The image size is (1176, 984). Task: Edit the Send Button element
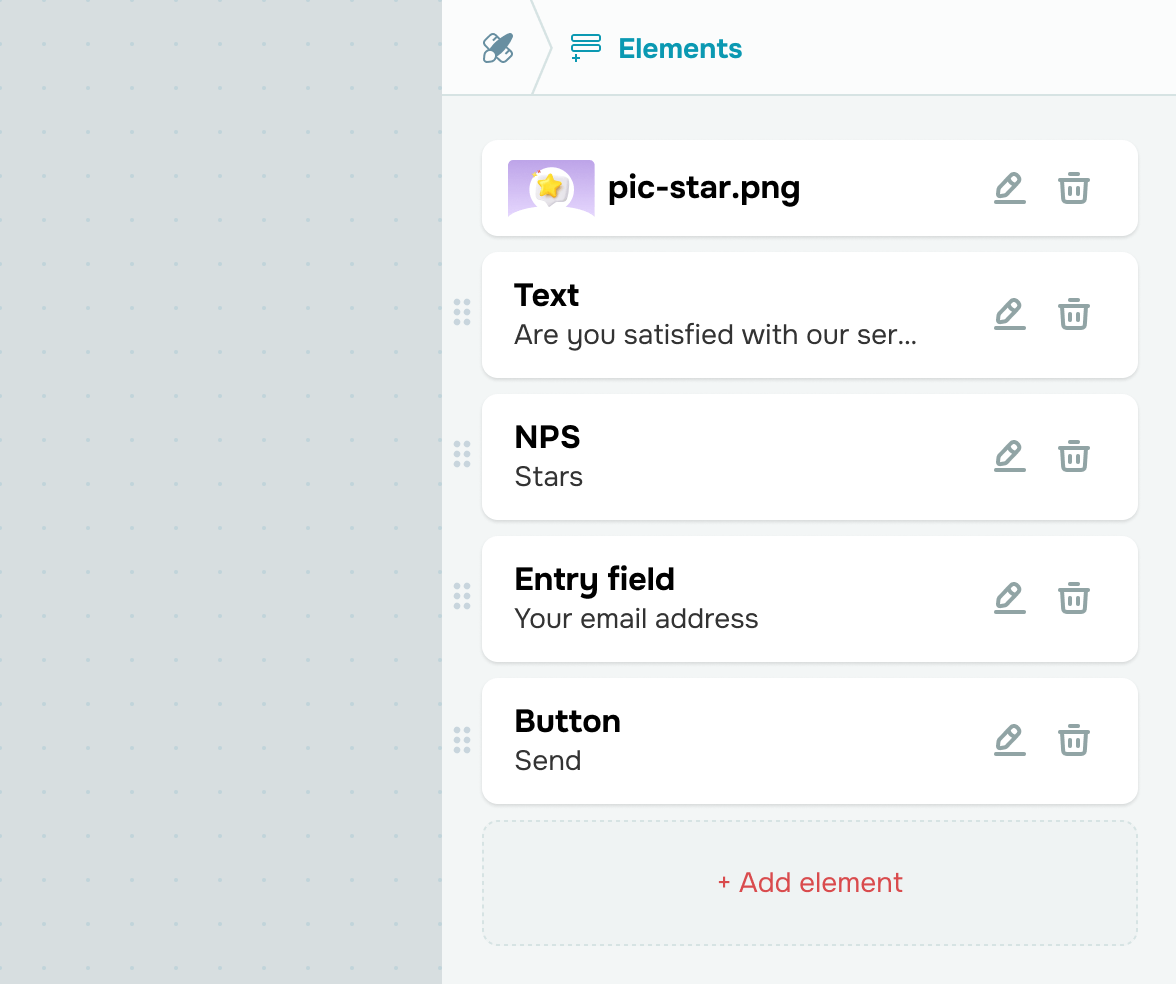[1010, 740]
